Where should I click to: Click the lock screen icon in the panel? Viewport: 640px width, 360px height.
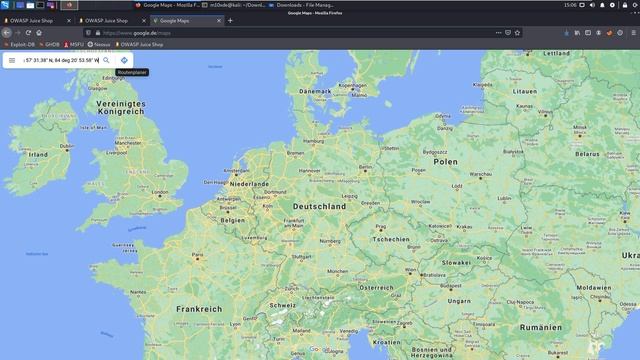[625, 5]
